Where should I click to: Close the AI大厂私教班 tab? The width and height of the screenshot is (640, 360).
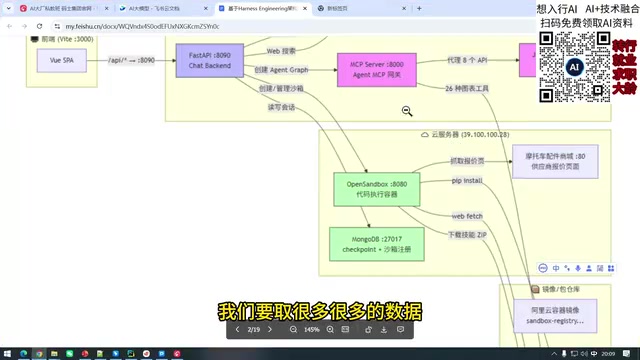[107, 8]
